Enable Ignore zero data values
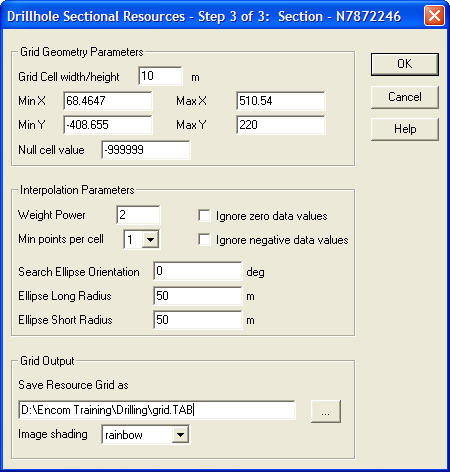 (x=204, y=216)
